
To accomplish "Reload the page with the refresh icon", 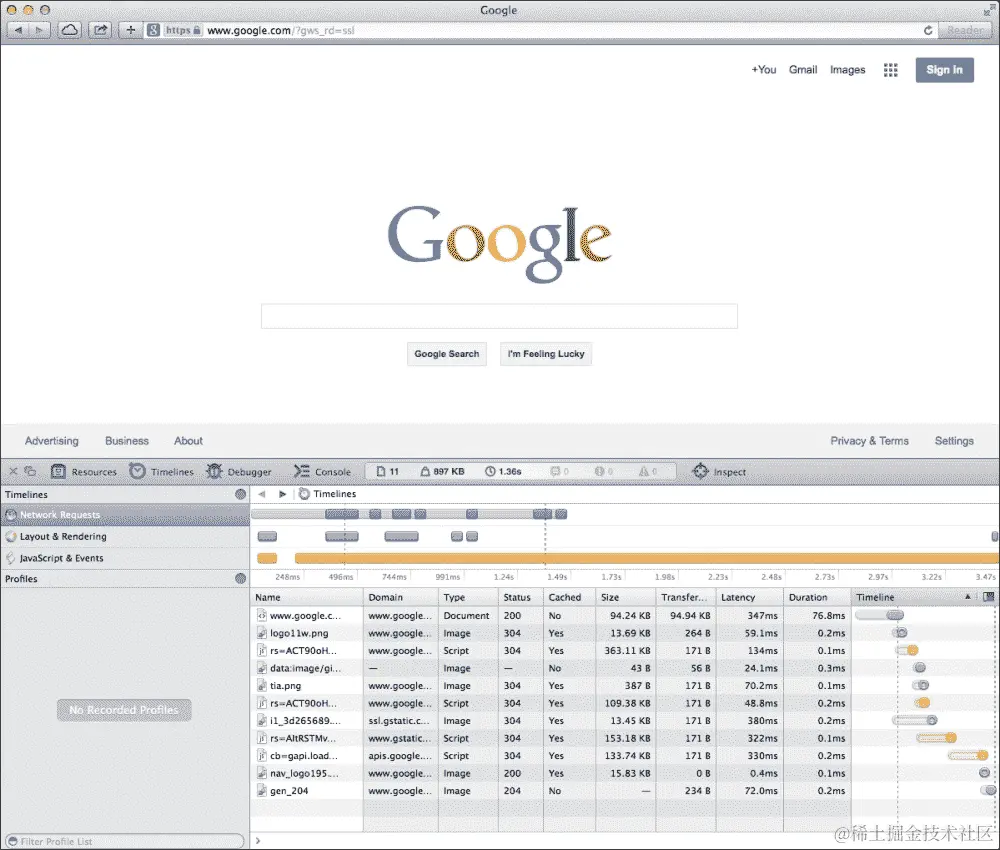I will pos(927,30).
